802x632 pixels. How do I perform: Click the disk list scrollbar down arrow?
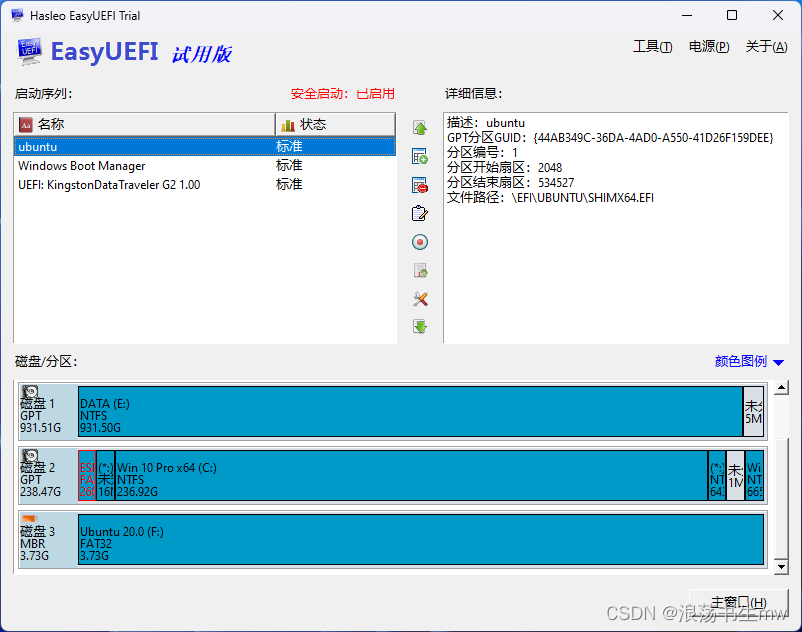[x=781, y=567]
